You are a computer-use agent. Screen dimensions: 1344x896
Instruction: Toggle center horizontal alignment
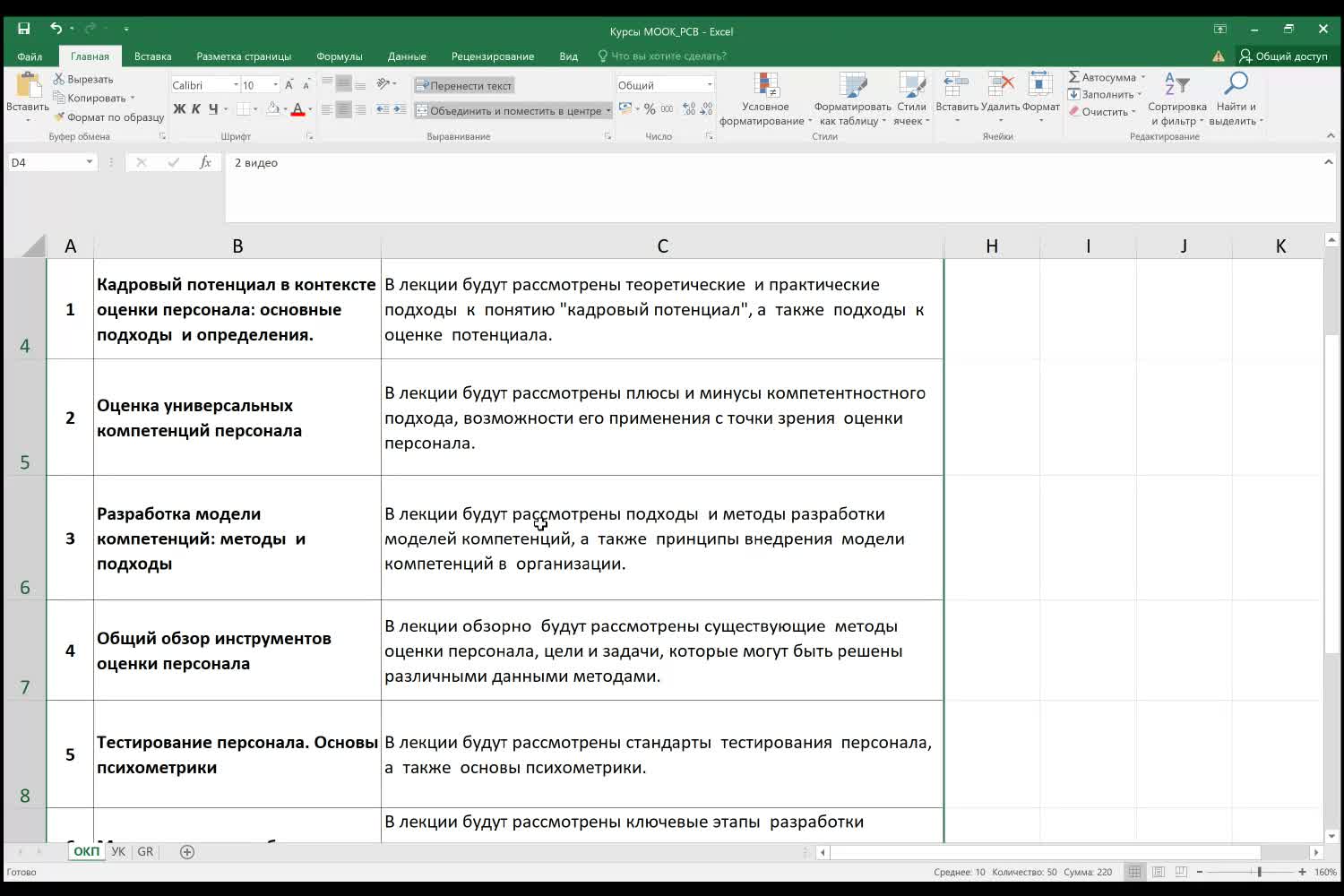pos(343,109)
